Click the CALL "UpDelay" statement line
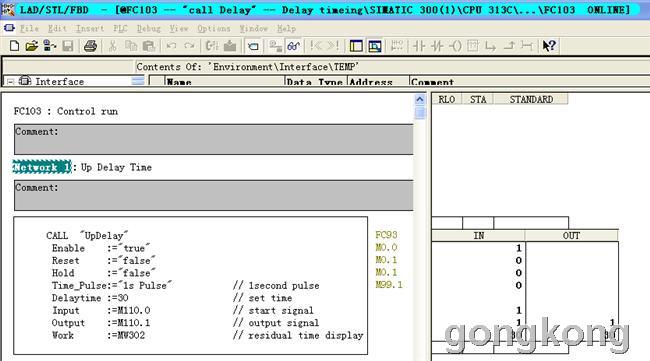 pyautogui.click(x=87, y=235)
